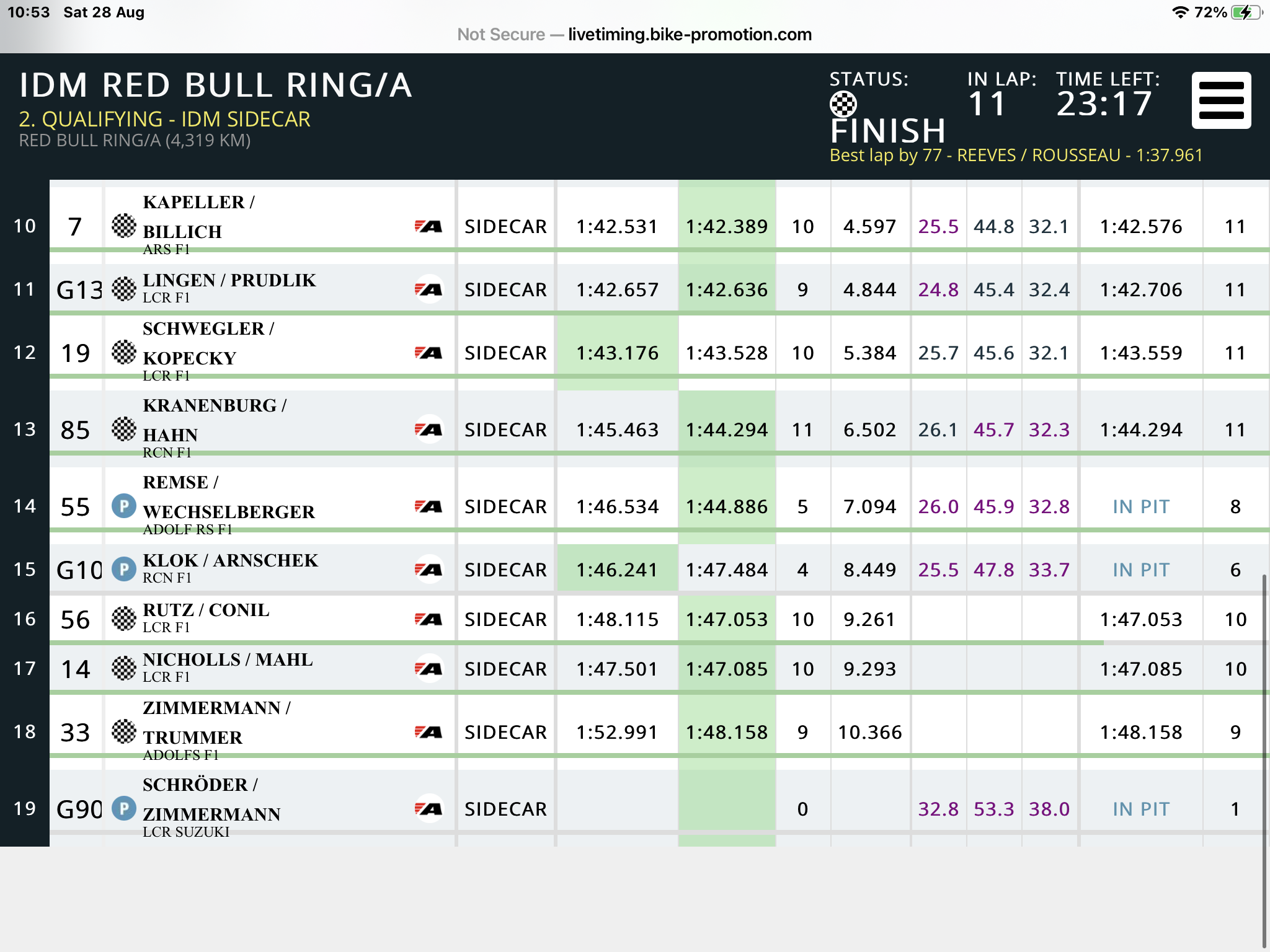The image size is (1270, 952).
Task: Select the IDM RED BULL RING/A title
Action: [x=216, y=85]
